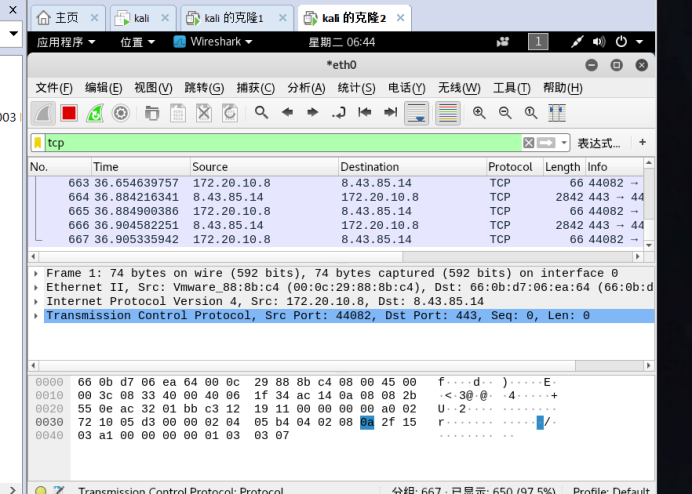
Task: Open the 位置 places menu
Action: pyautogui.click(x=138, y=42)
